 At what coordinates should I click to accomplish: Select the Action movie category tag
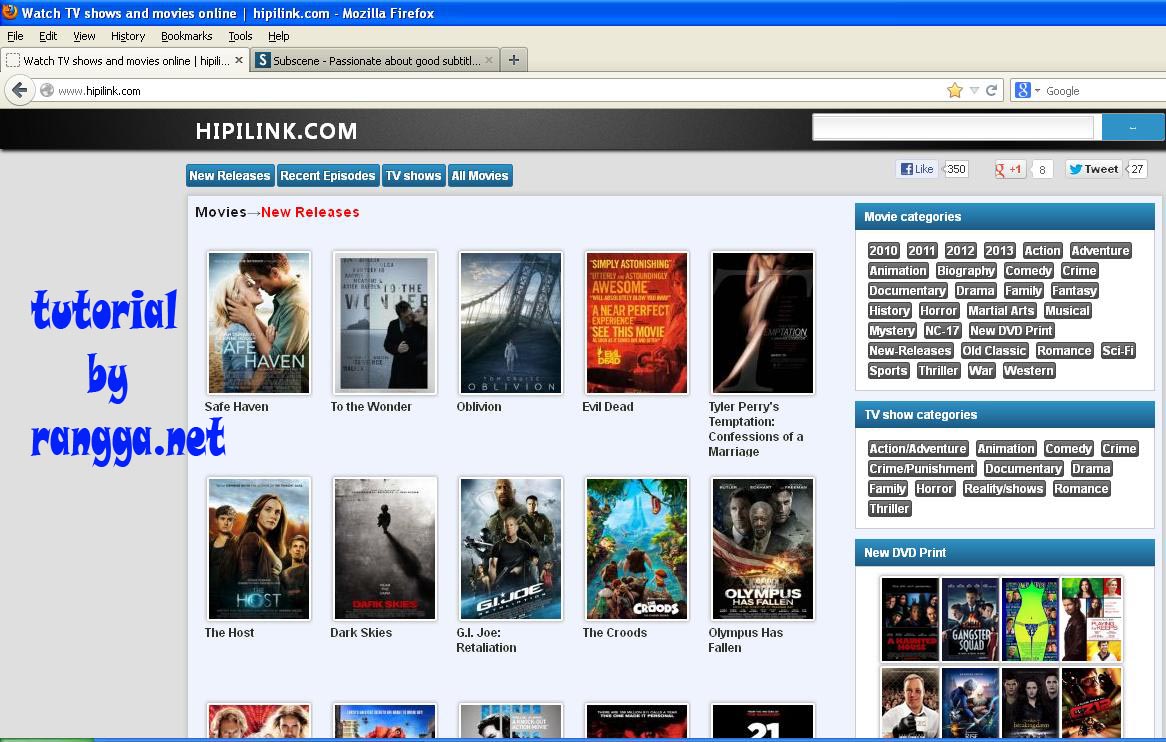click(1043, 251)
